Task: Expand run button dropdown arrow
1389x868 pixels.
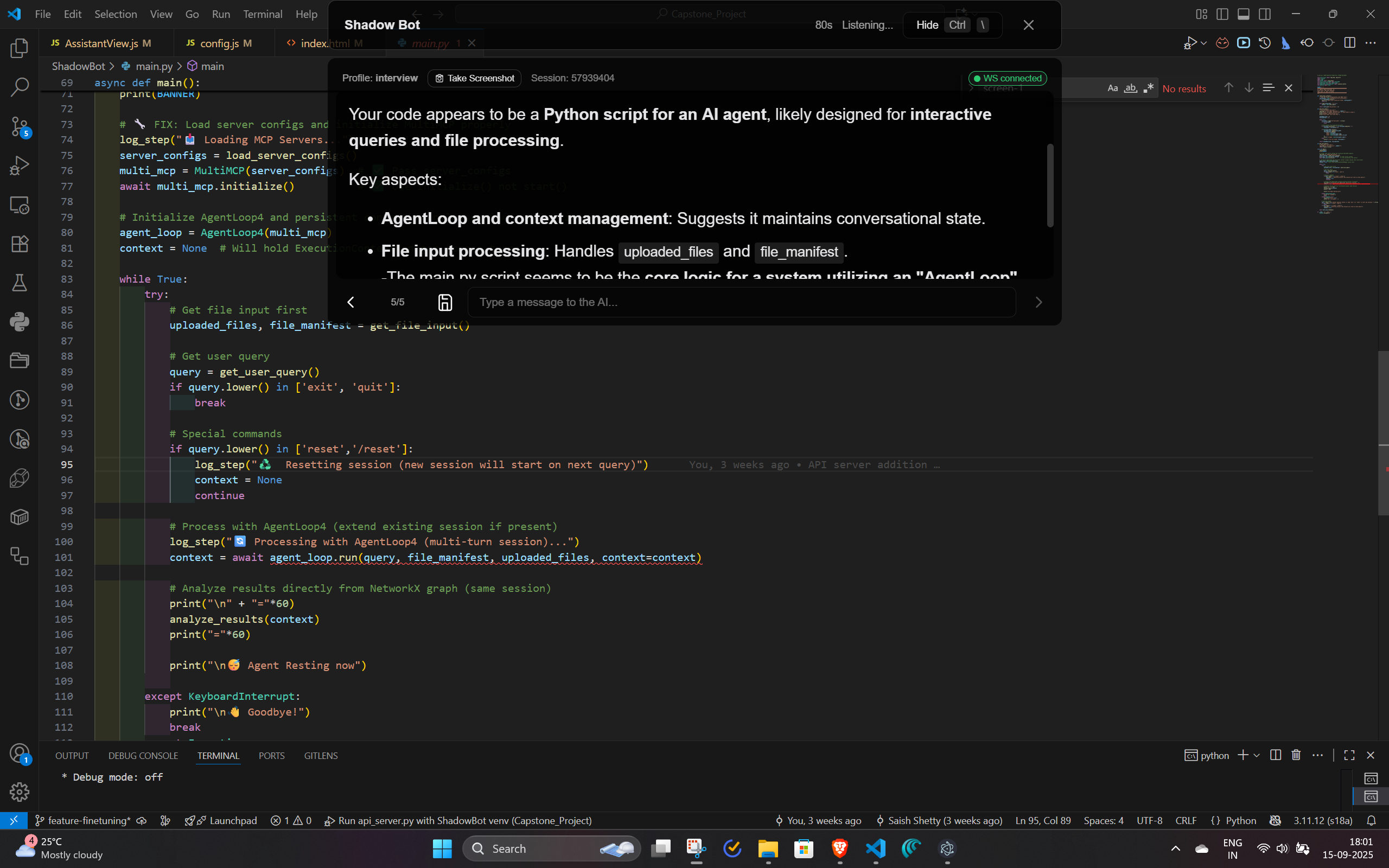Action: (1203, 43)
